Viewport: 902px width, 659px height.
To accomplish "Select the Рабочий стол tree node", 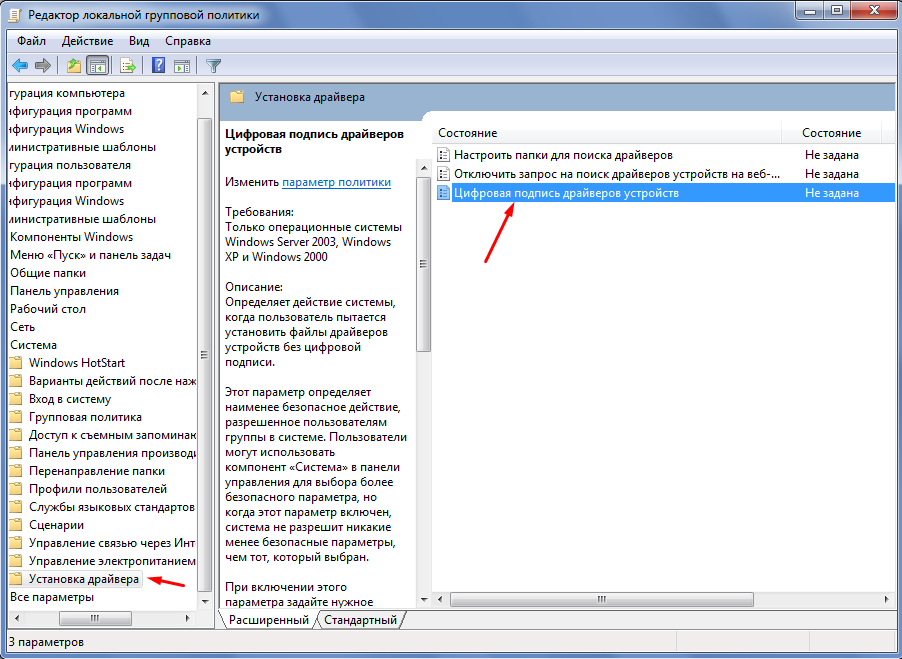I will coord(48,309).
